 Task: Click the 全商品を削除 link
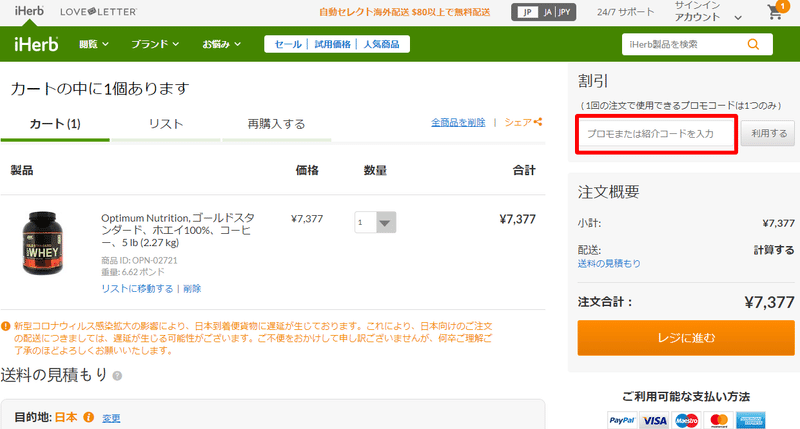(x=458, y=122)
